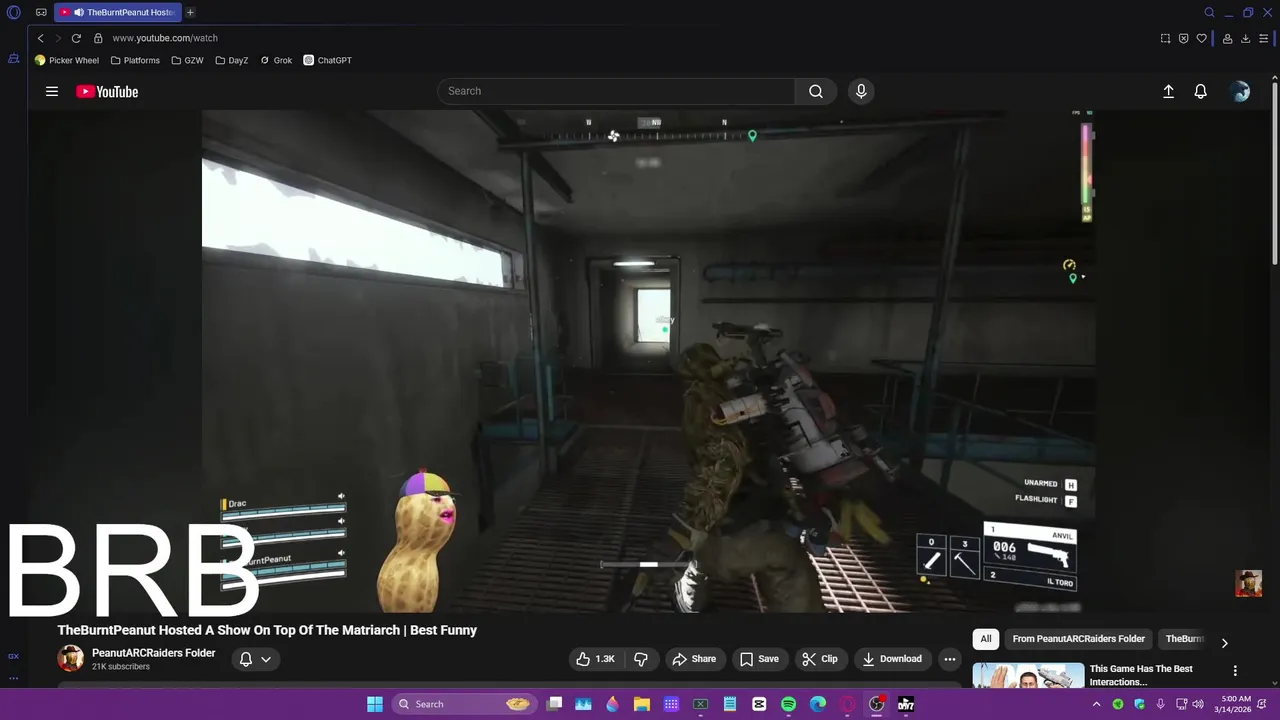Click the taskbar Search box
1280x720 pixels.
click(x=464, y=704)
